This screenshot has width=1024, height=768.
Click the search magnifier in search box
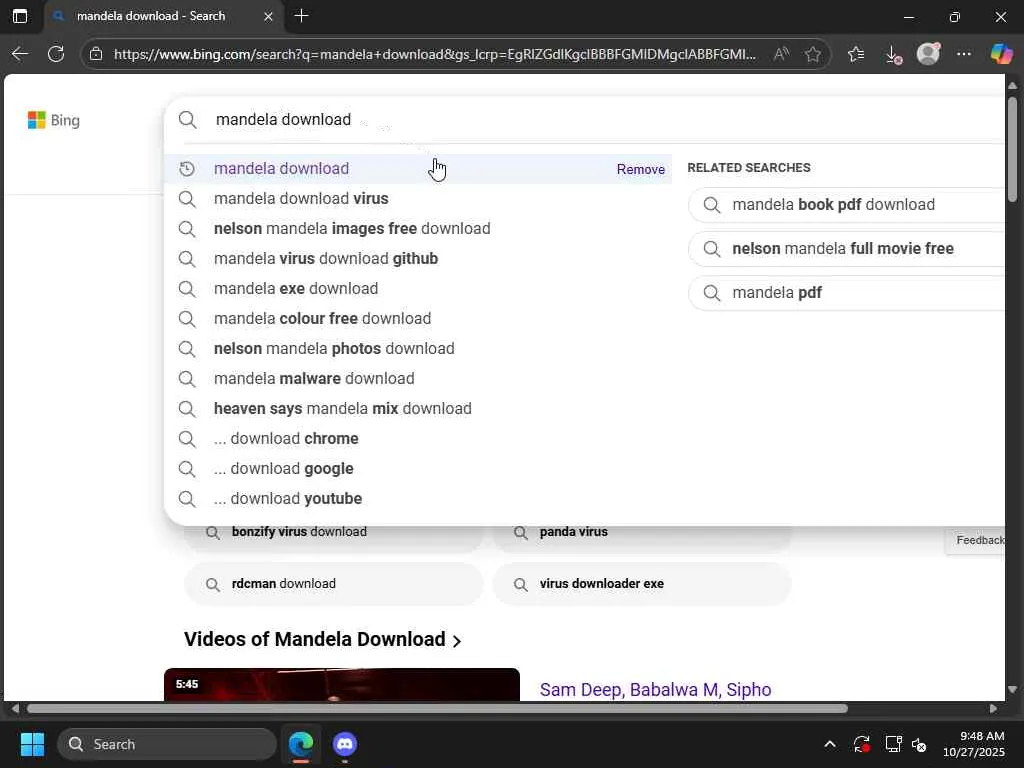click(187, 120)
